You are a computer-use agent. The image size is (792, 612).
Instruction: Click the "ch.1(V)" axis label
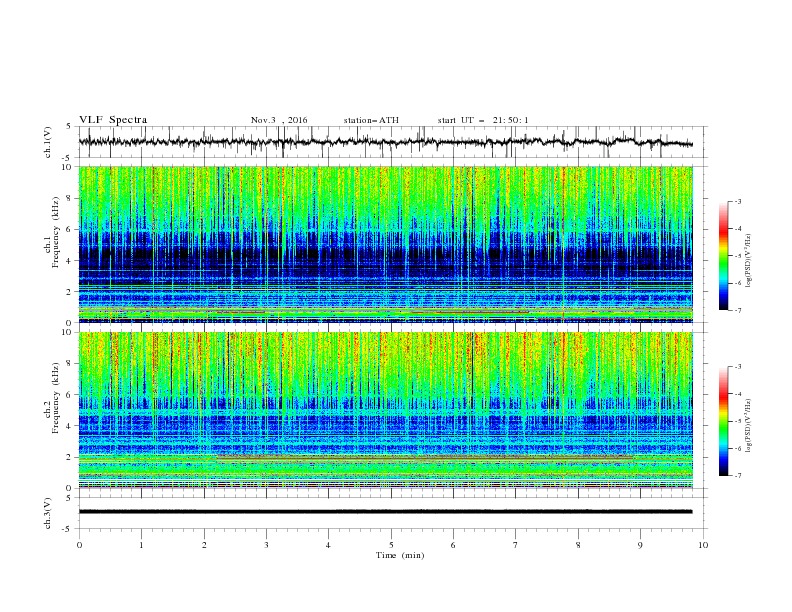(48, 142)
